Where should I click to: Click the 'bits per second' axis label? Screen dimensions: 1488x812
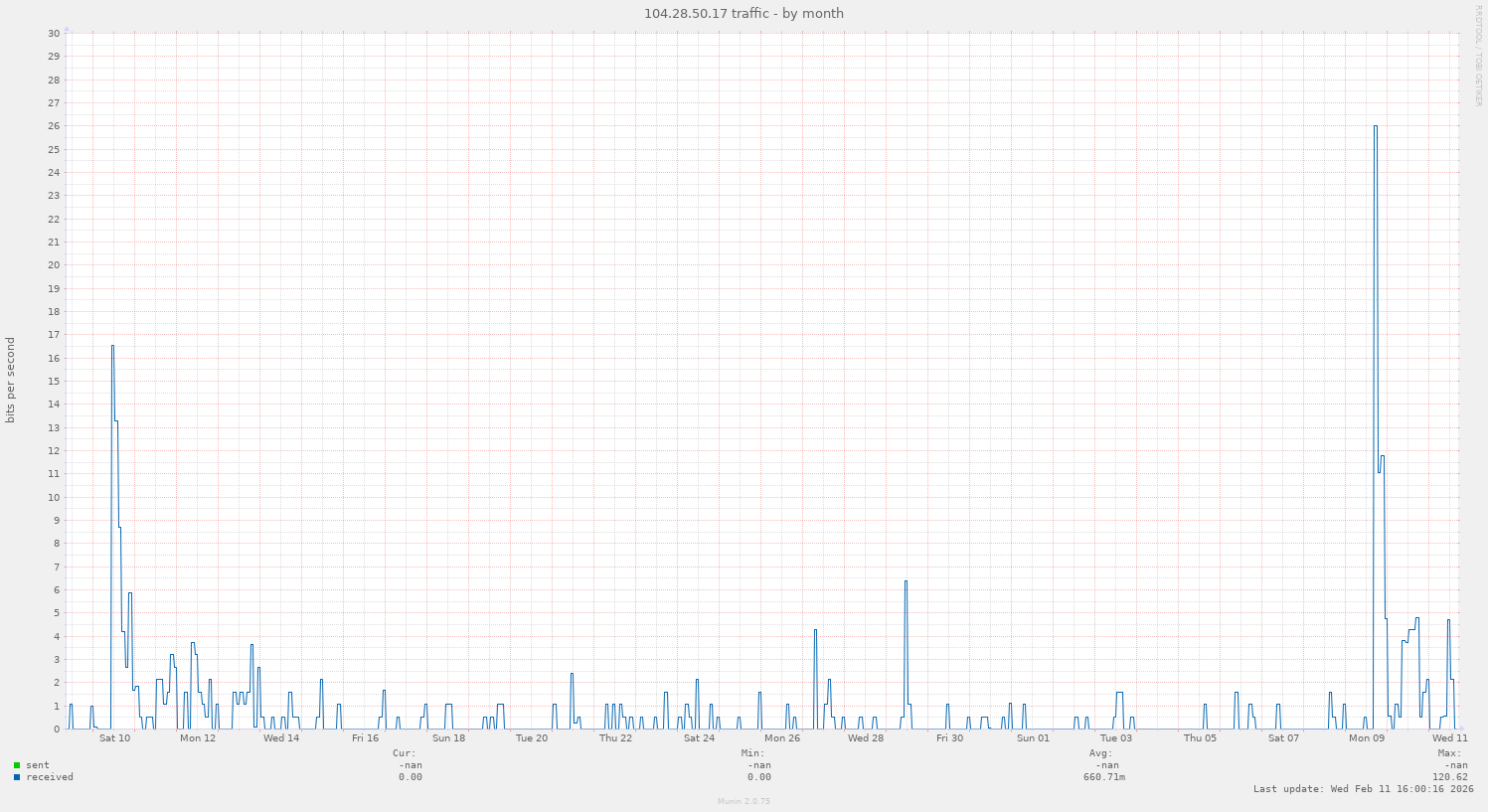tap(11, 381)
